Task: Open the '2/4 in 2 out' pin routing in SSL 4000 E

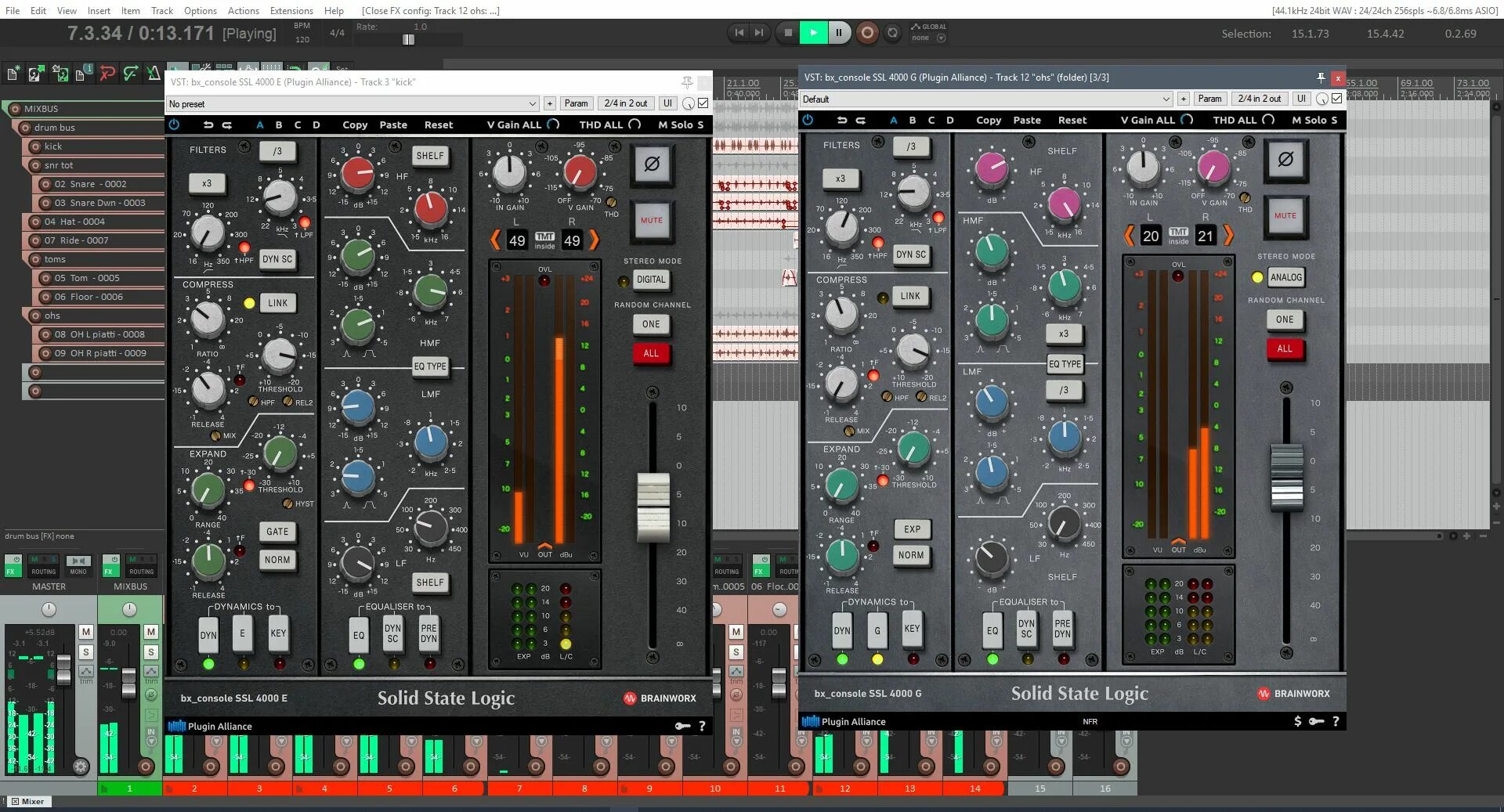Action: (x=626, y=103)
